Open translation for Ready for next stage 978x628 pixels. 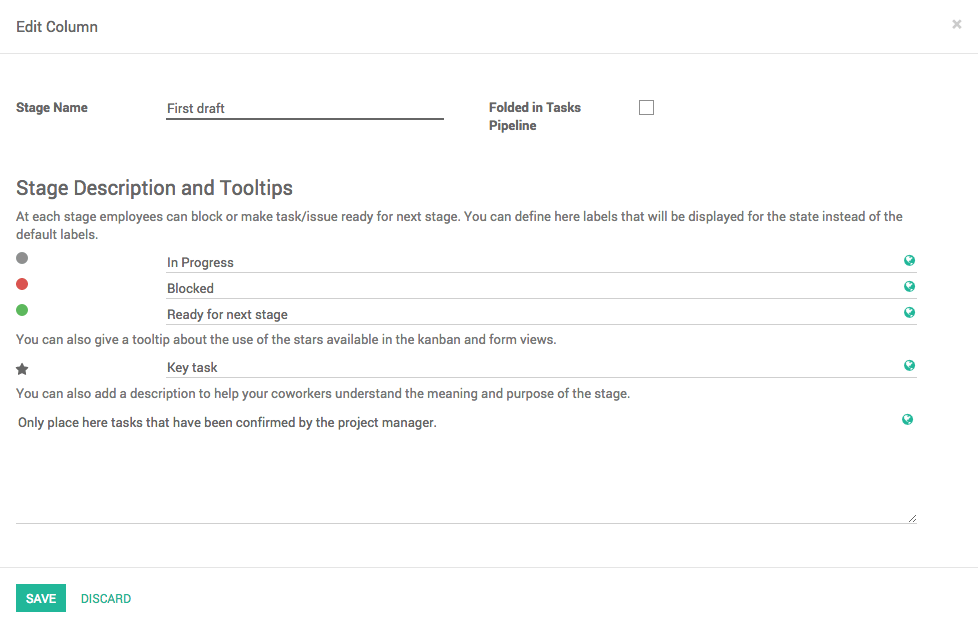point(909,313)
